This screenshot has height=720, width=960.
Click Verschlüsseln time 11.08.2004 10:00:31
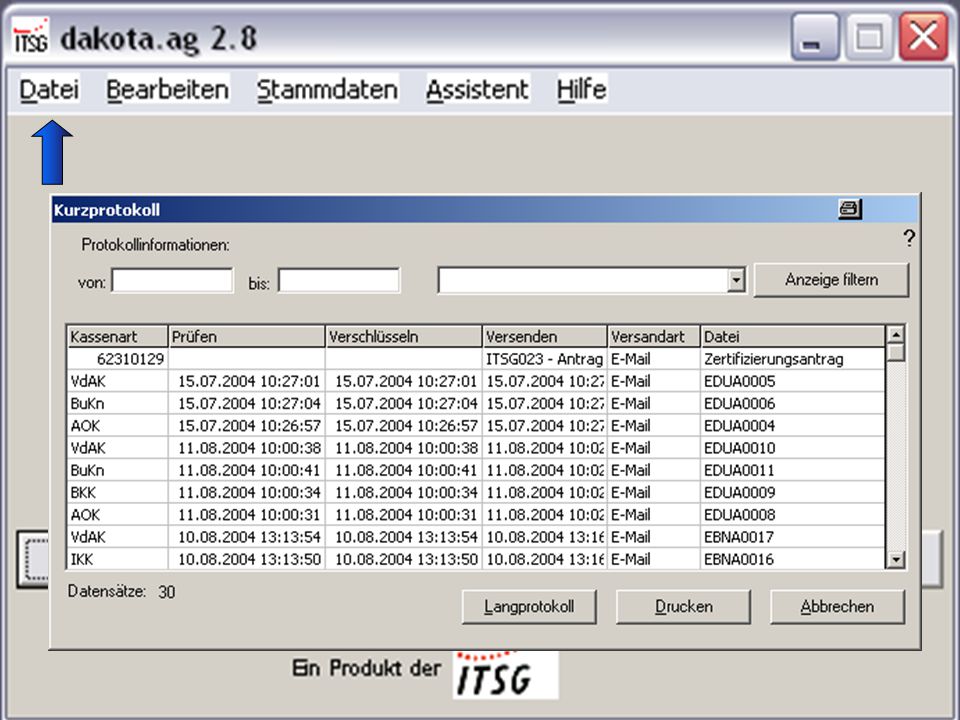[x=404, y=515]
